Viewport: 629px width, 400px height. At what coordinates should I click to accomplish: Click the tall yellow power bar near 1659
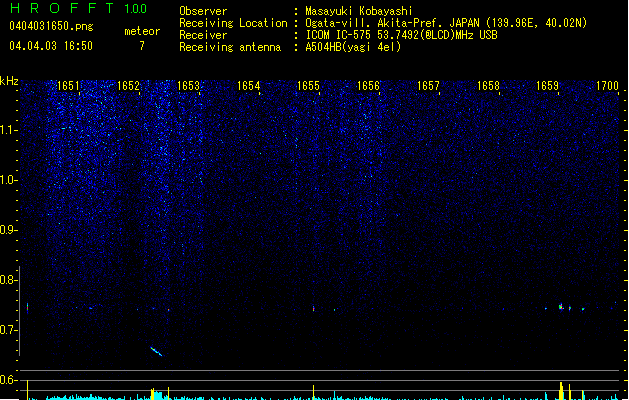click(x=561, y=391)
